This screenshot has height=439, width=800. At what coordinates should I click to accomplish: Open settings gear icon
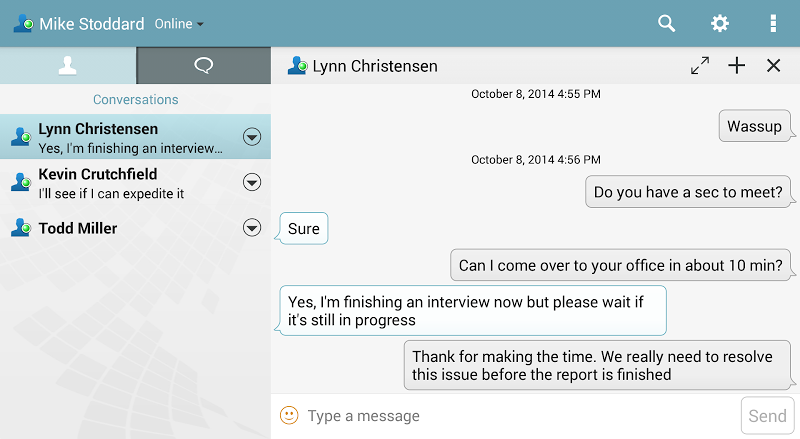720,23
